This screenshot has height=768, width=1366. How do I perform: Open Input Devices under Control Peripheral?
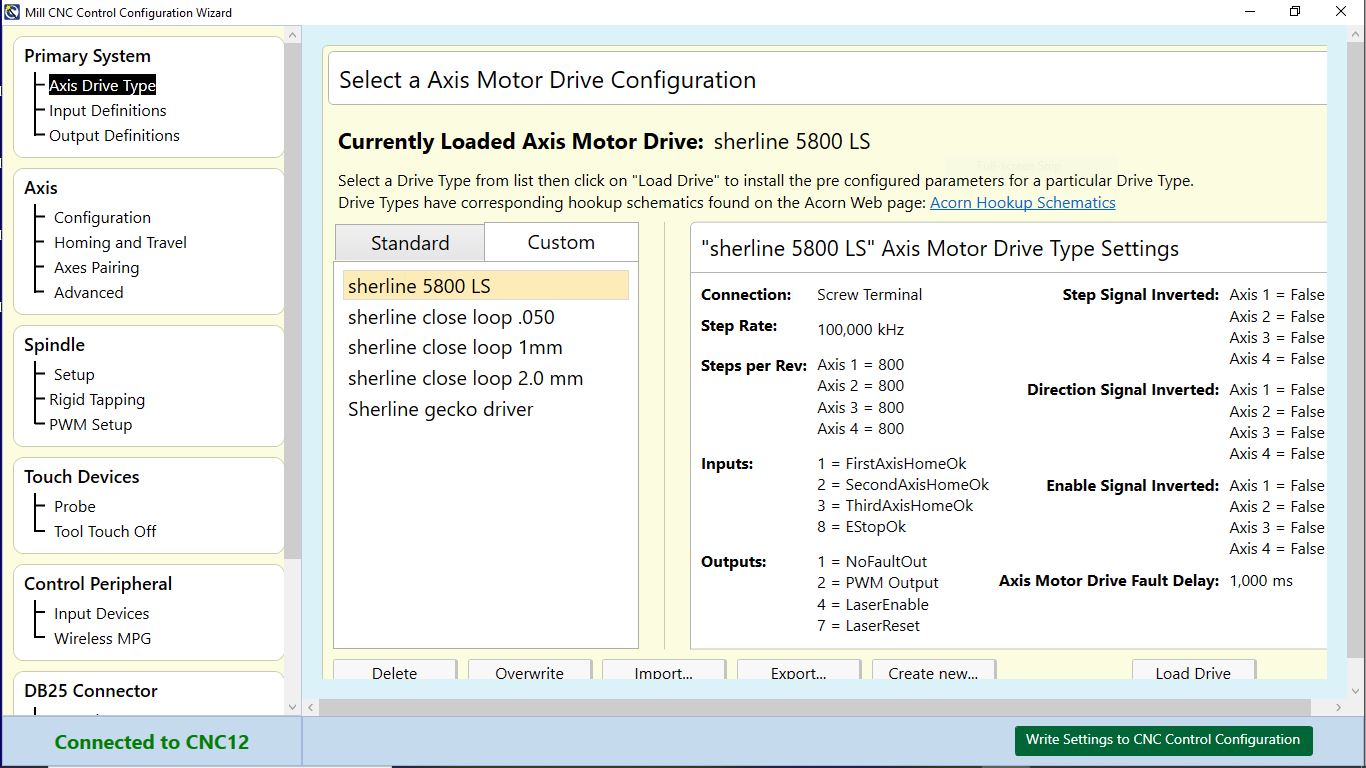click(x=101, y=614)
